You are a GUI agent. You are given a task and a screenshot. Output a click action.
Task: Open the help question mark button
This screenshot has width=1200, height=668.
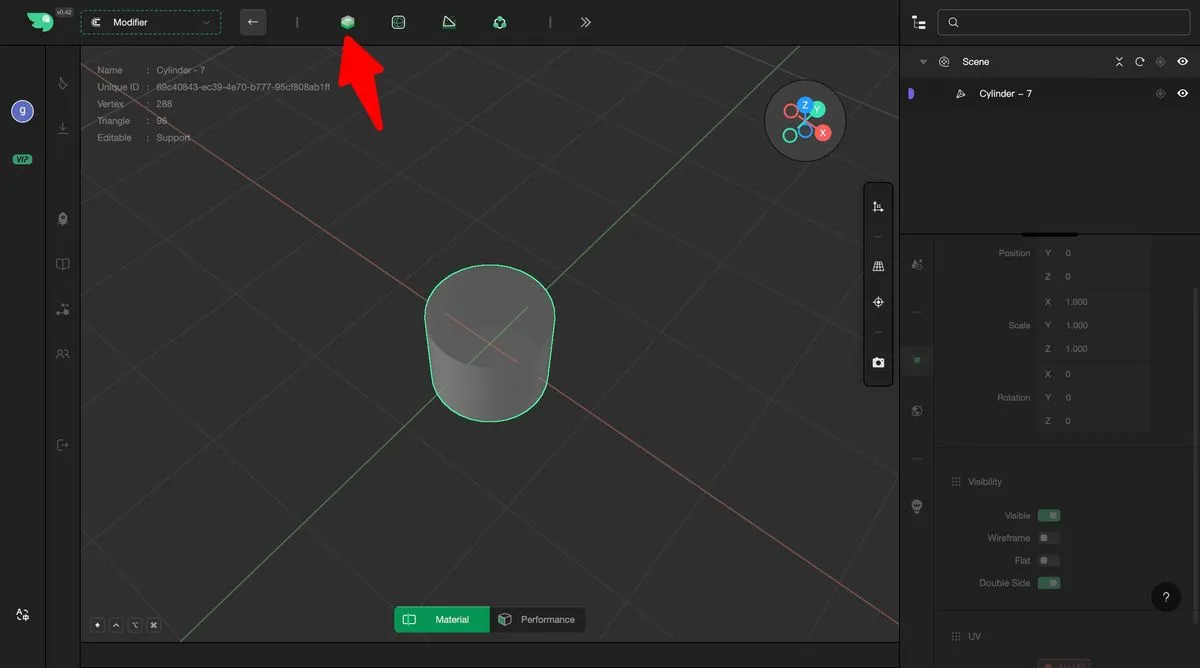(x=1165, y=597)
